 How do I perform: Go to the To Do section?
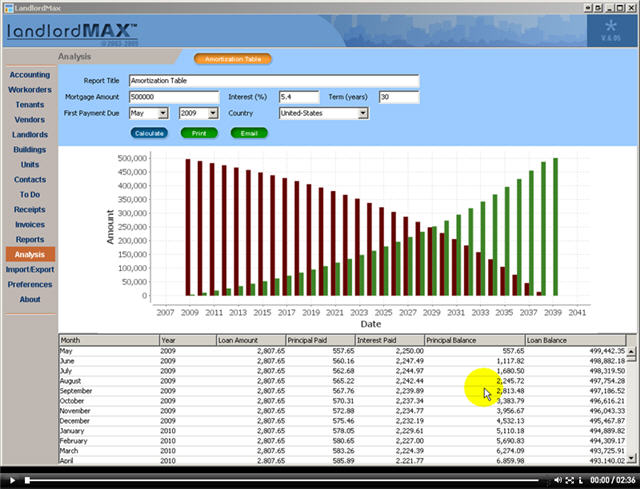pyautogui.click(x=30, y=195)
